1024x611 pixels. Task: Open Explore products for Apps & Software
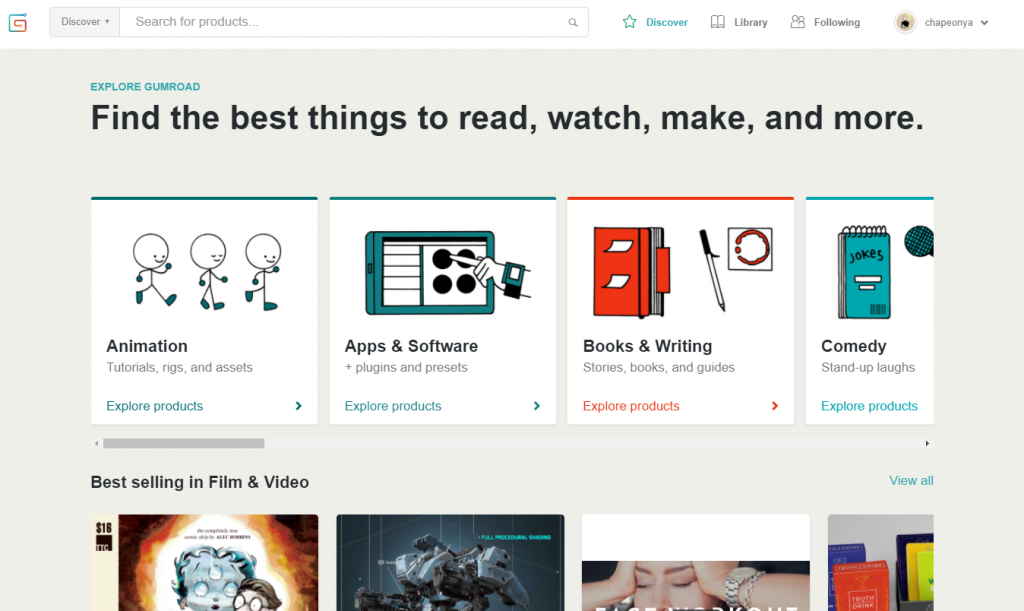pyautogui.click(x=393, y=406)
